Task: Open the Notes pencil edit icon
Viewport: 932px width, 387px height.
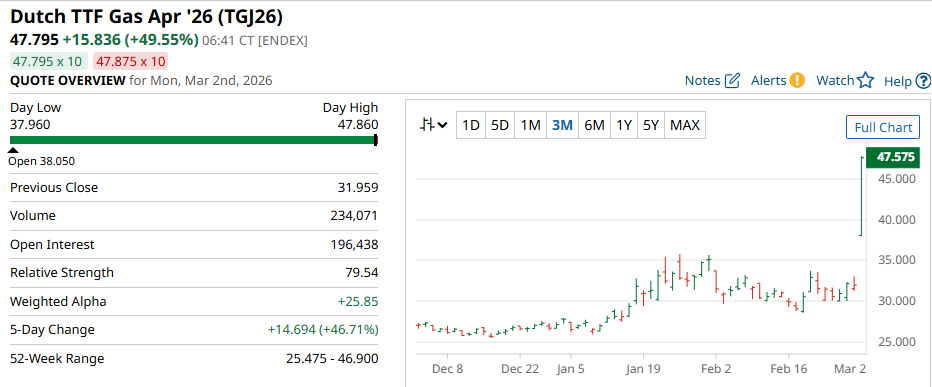Action: click(x=733, y=80)
